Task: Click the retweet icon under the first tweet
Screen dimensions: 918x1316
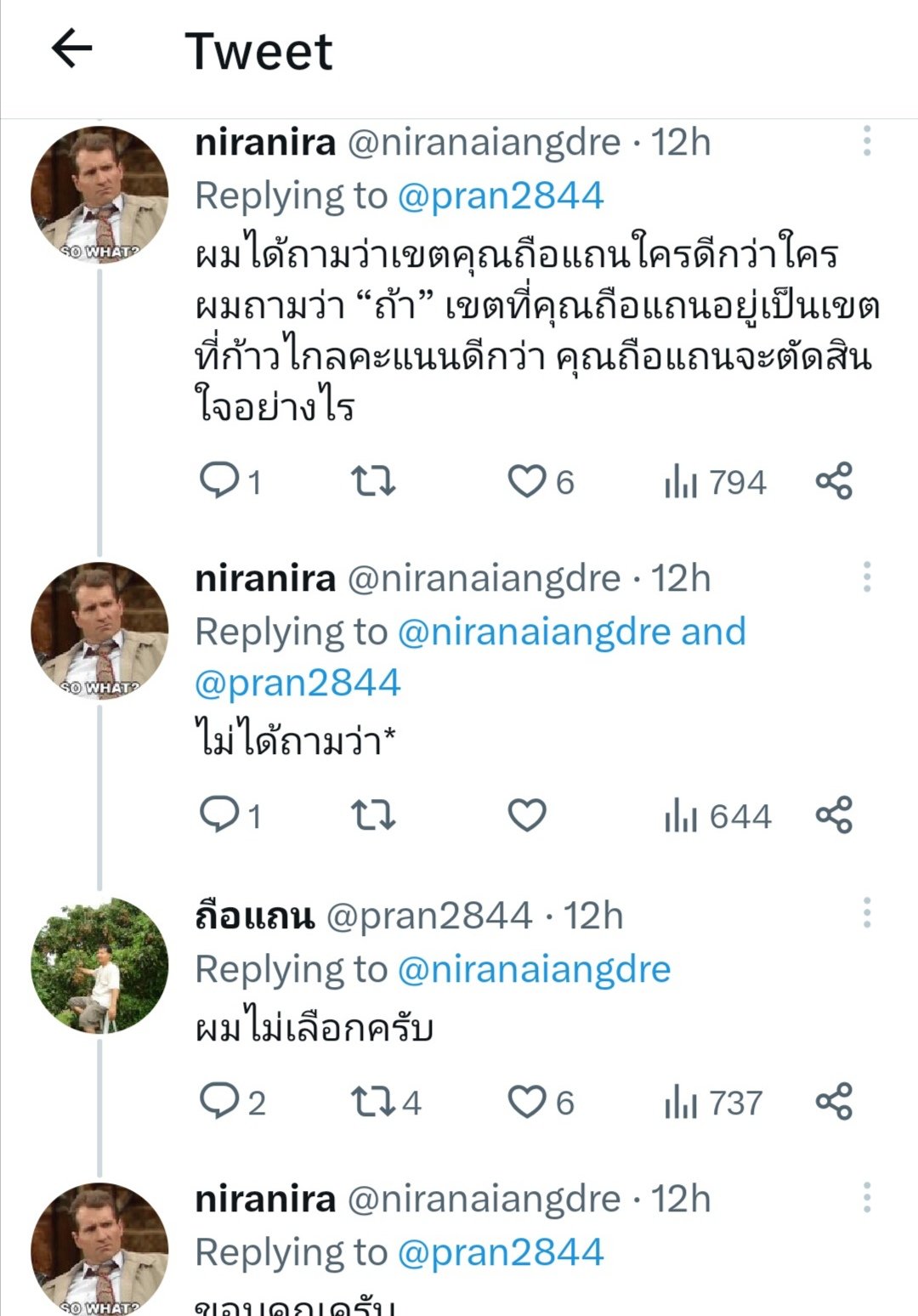Action: [374, 481]
